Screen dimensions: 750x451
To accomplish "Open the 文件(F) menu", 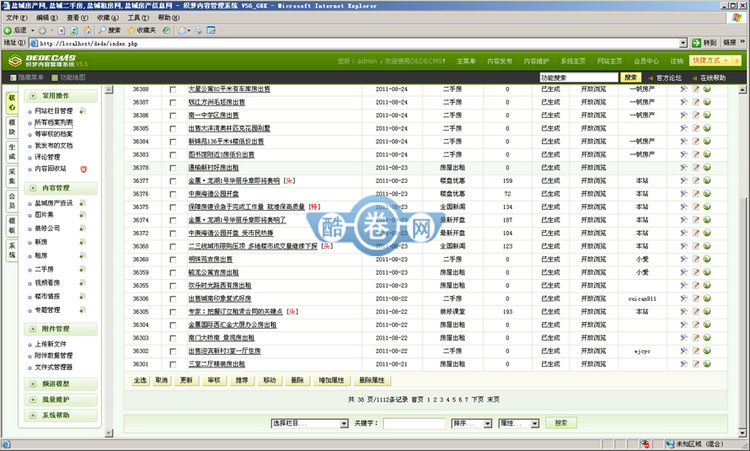I will [x=16, y=18].
